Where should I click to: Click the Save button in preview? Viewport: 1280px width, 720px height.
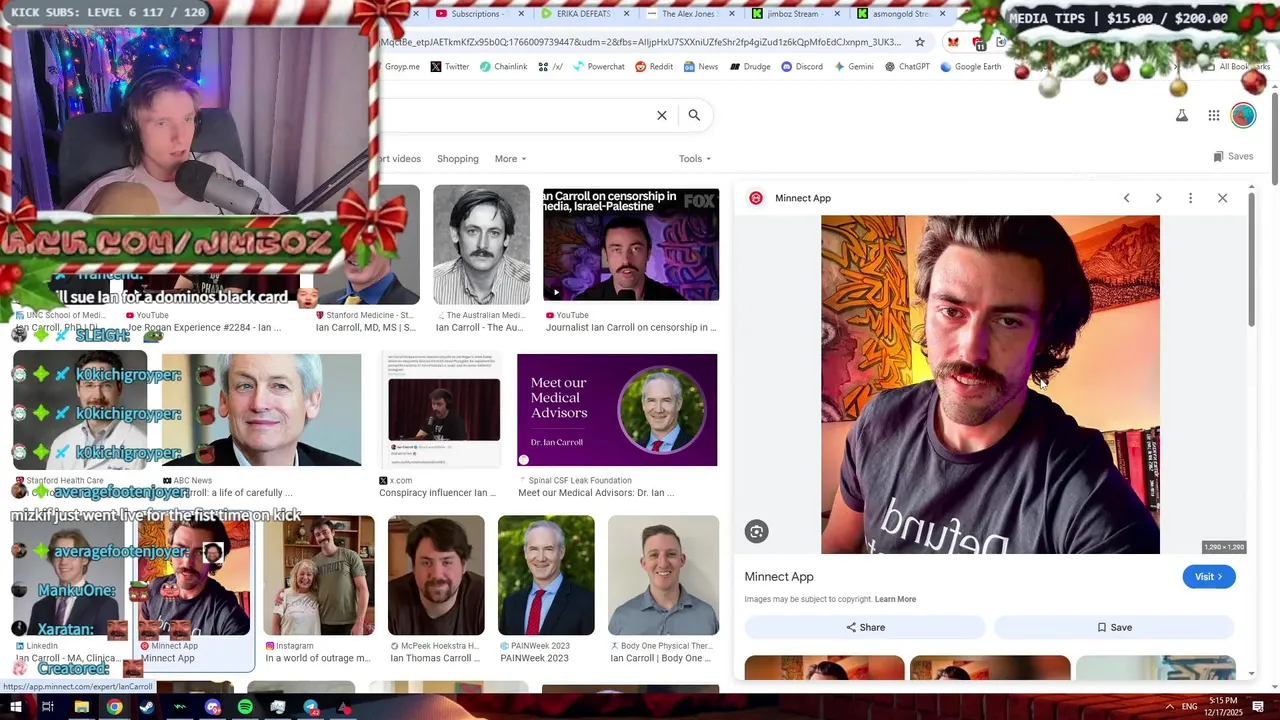tap(1114, 628)
